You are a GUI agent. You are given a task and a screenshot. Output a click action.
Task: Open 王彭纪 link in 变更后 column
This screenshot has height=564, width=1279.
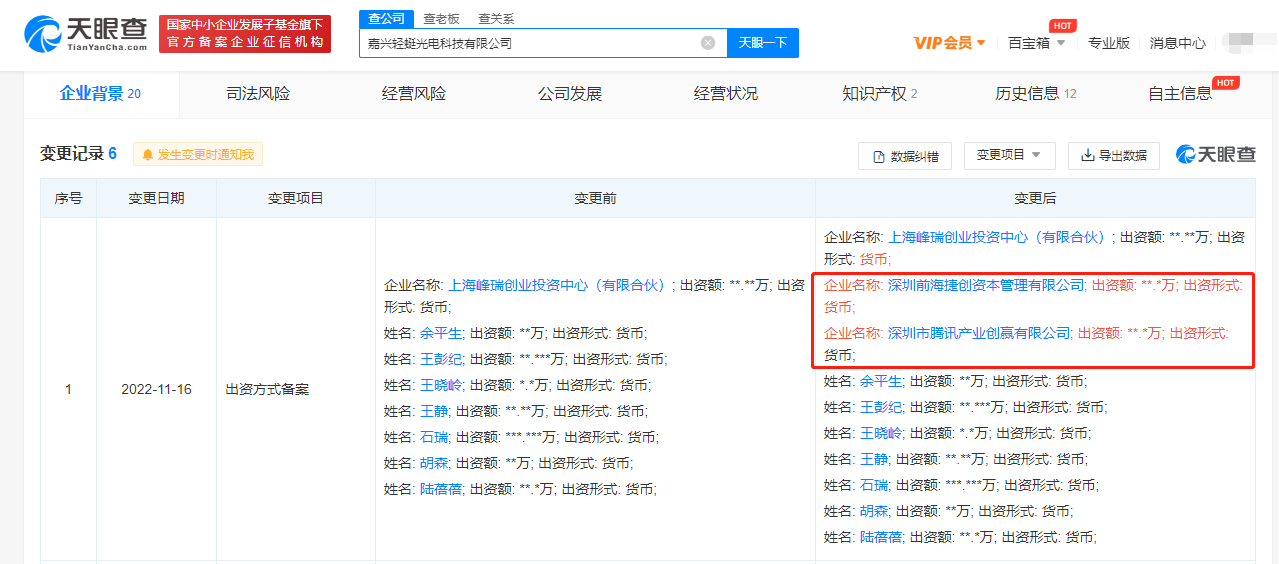[x=881, y=407]
